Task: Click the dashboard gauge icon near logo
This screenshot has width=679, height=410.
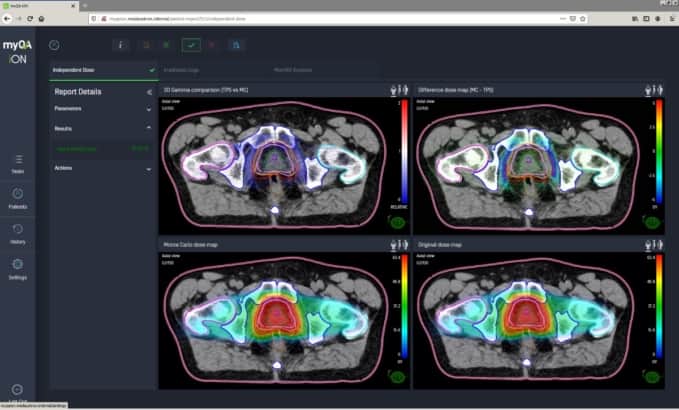Action: [54, 44]
